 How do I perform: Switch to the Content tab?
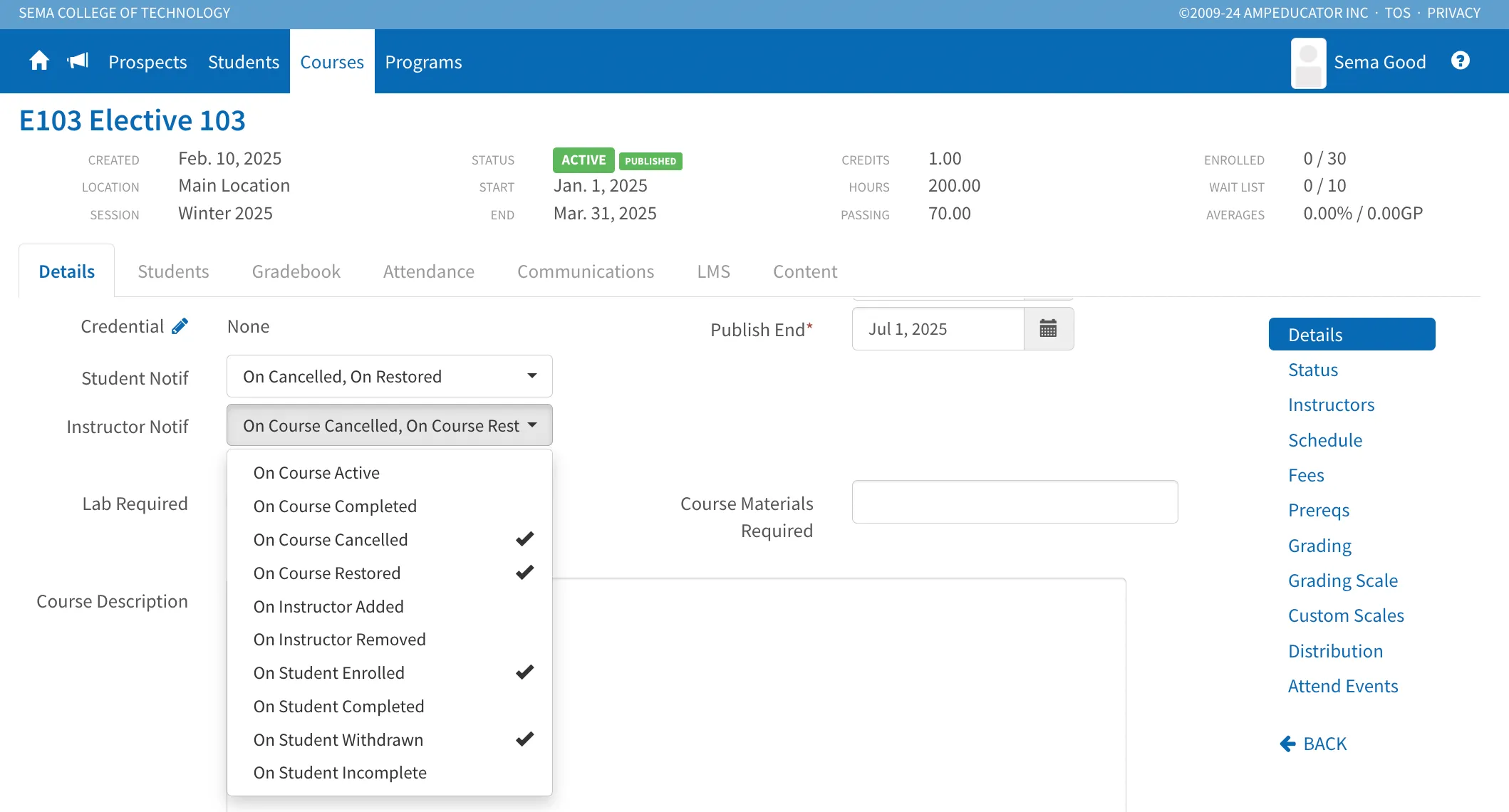[805, 271]
